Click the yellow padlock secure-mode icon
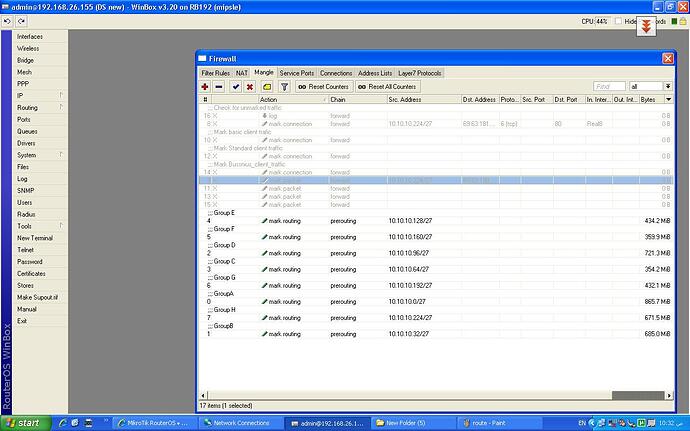 coord(683,21)
